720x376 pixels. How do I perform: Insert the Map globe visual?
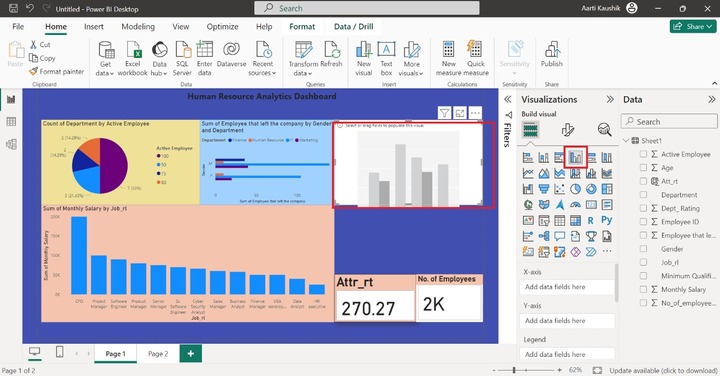(x=528, y=205)
